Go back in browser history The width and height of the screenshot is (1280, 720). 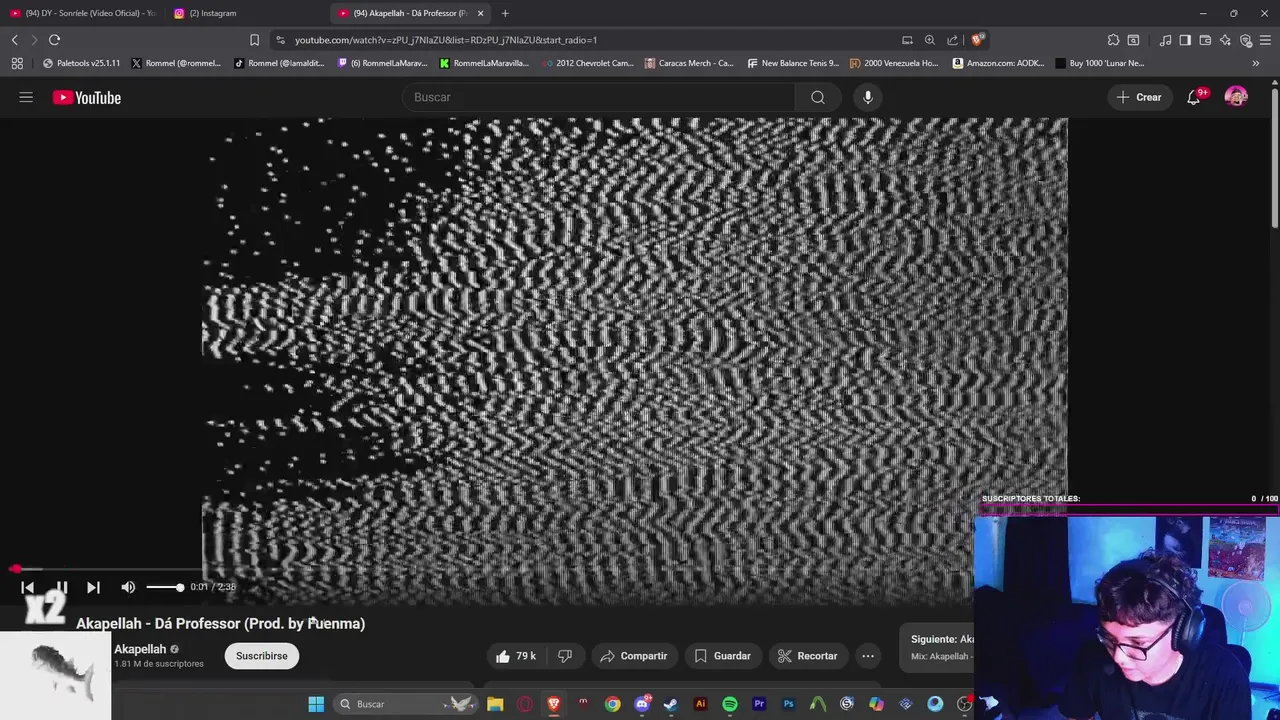[x=15, y=40]
